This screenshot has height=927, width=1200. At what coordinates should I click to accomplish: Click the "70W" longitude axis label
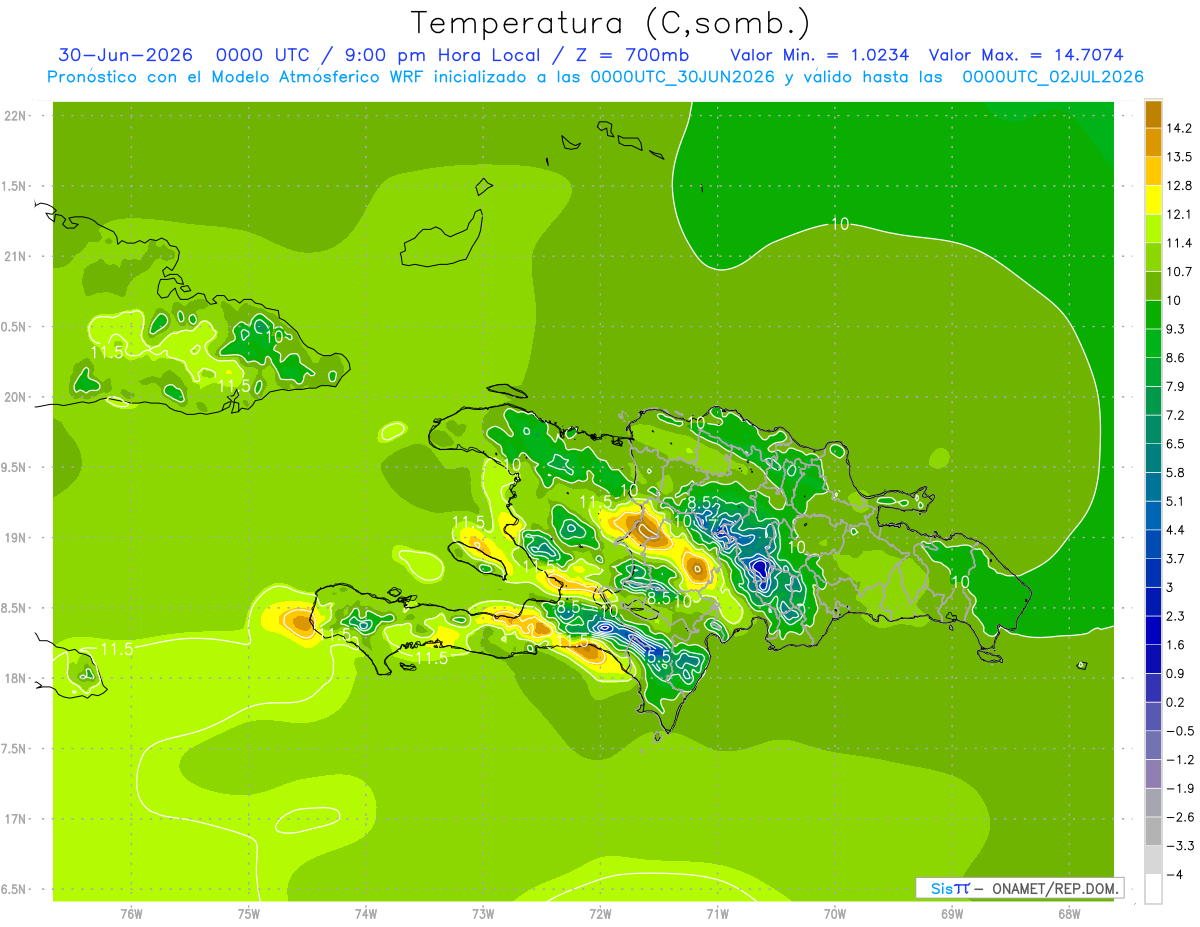tap(835, 914)
